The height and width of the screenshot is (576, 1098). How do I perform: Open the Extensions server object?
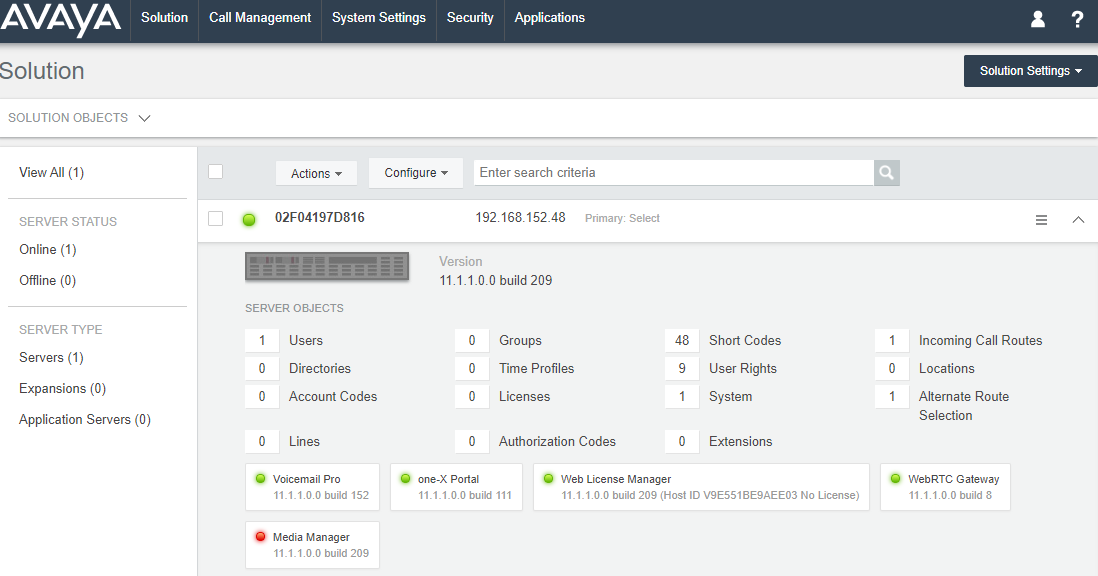pyautogui.click(x=740, y=442)
